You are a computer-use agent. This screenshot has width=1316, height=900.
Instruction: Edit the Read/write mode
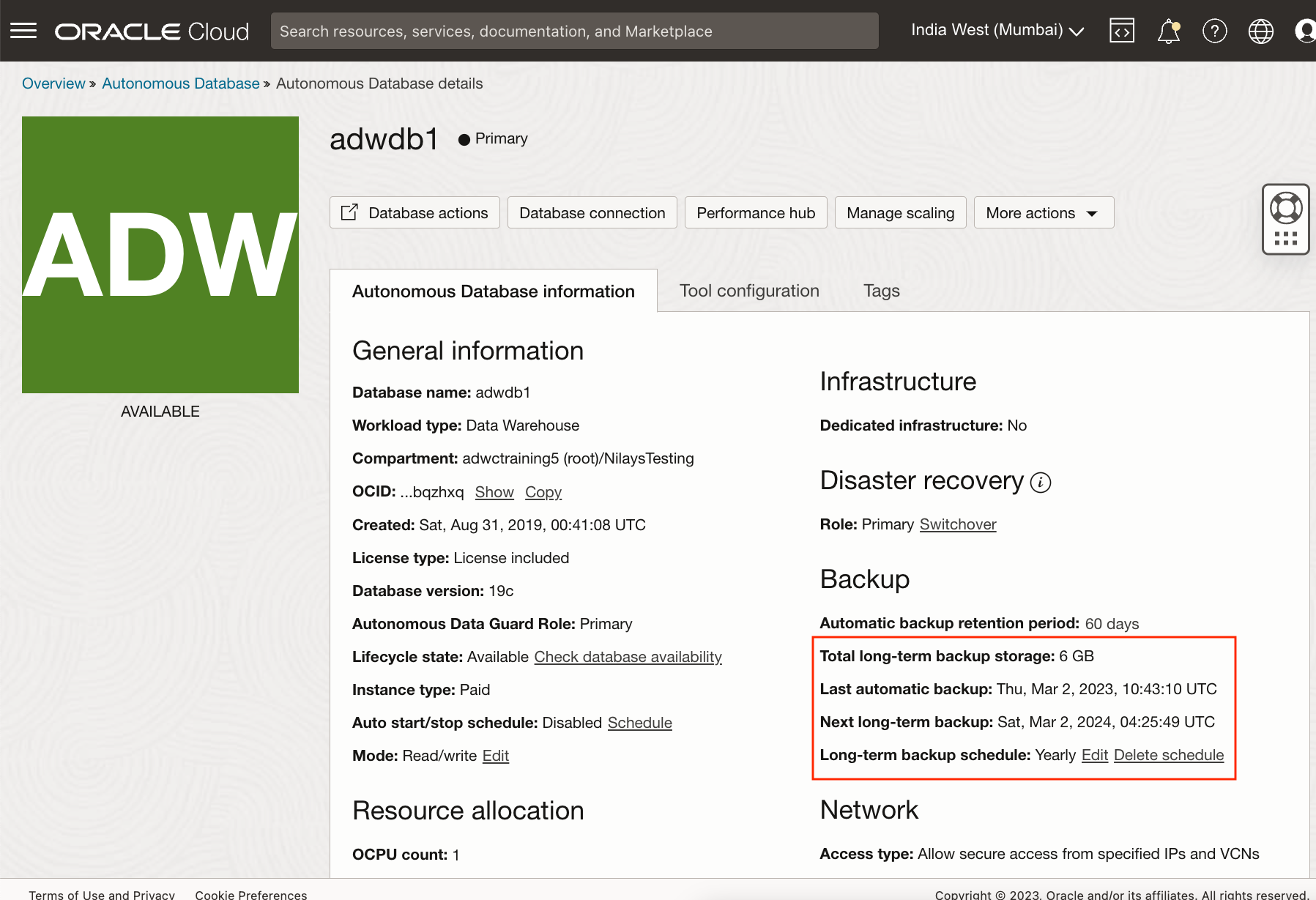496,756
